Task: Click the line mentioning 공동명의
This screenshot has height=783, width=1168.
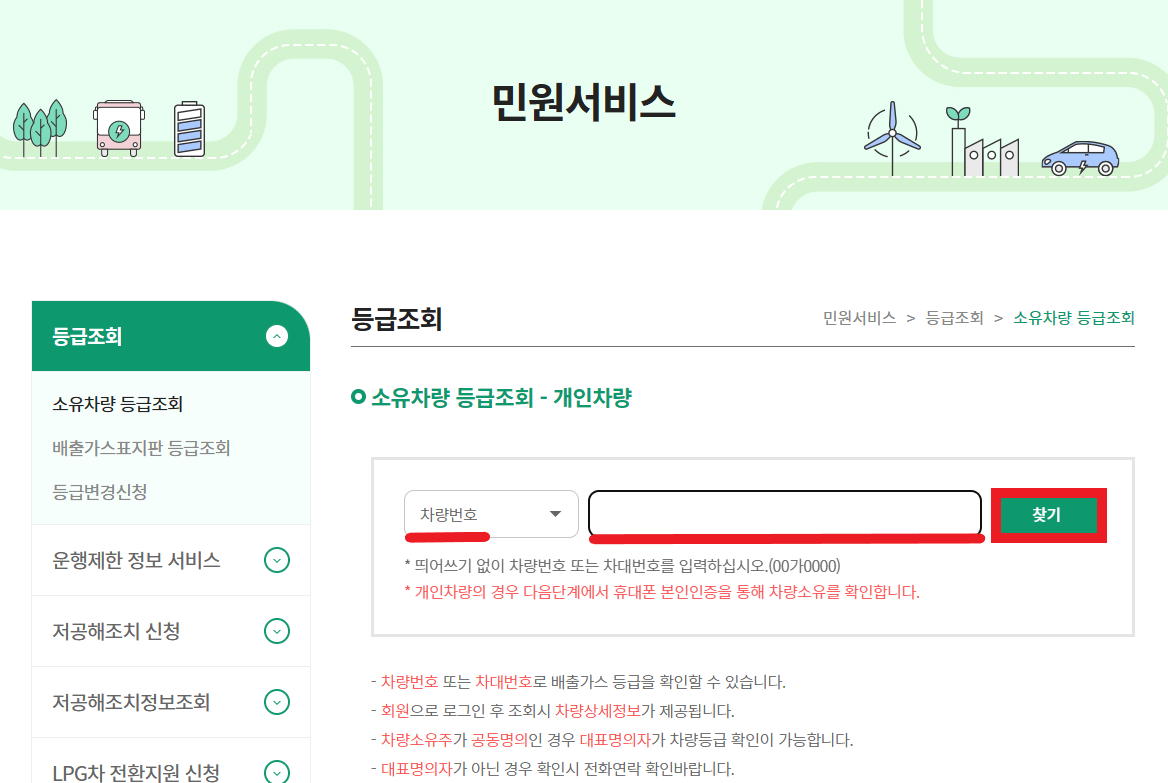Action: [612, 740]
